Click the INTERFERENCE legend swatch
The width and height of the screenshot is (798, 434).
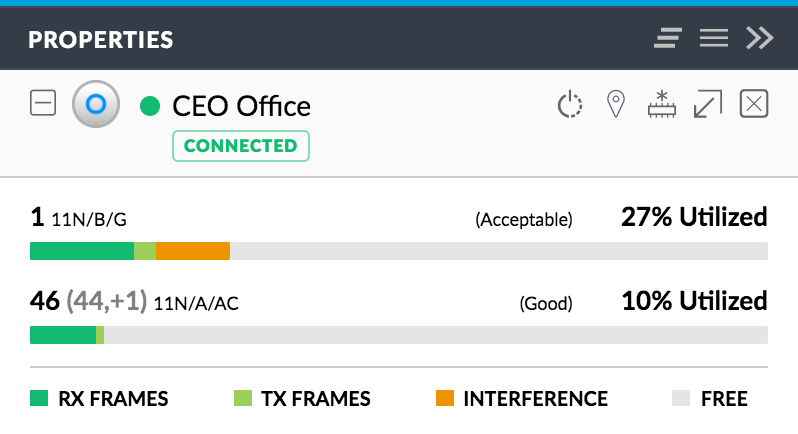click(445, 398)
